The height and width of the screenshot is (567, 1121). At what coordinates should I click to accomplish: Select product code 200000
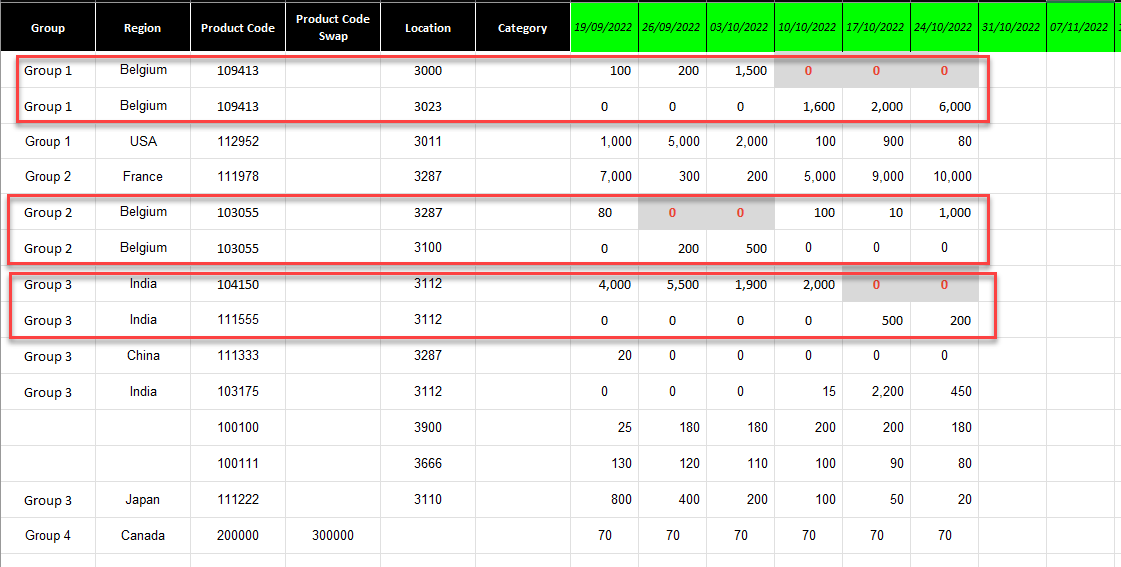238,535
